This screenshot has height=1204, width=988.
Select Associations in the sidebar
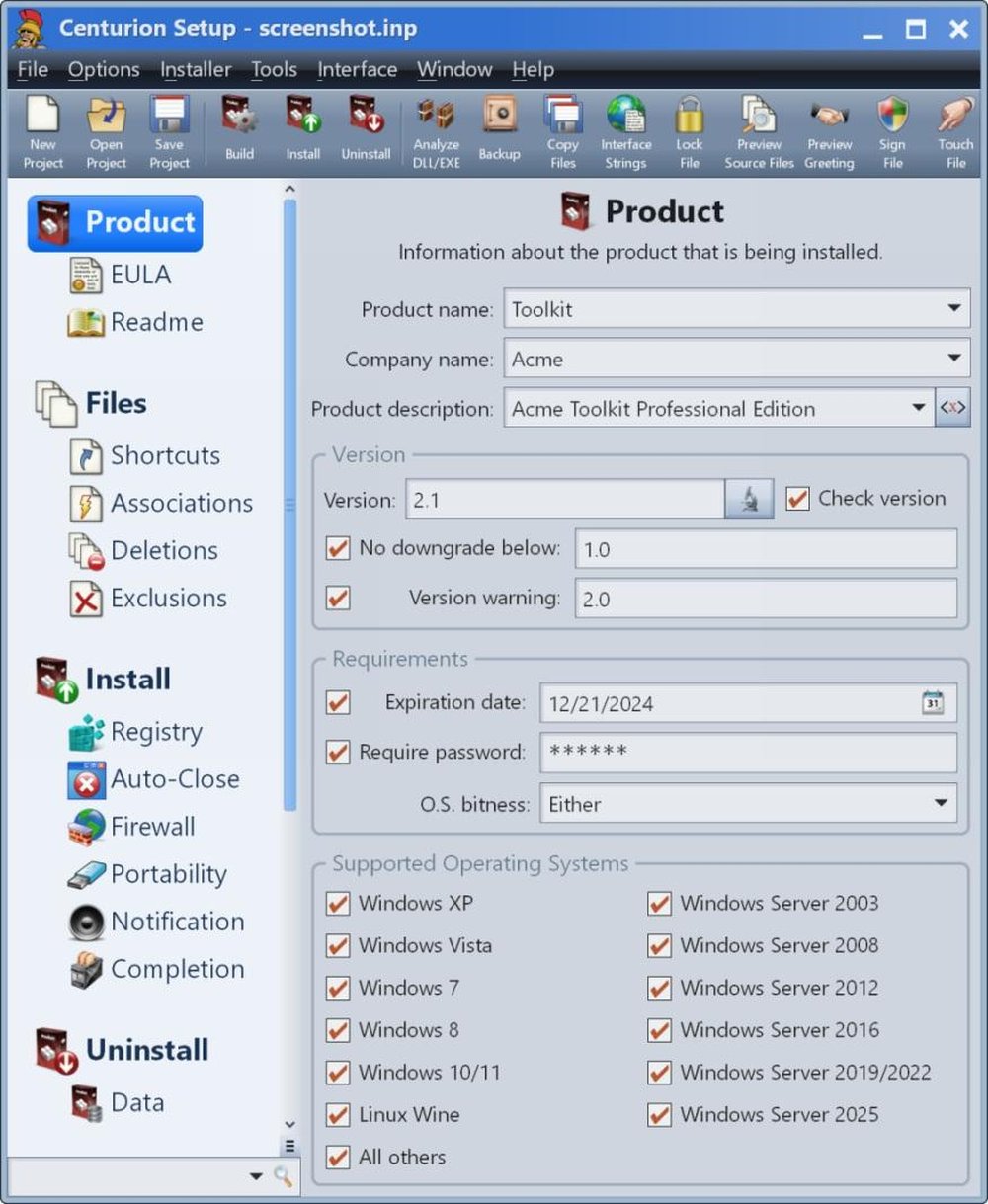(161, 504)
